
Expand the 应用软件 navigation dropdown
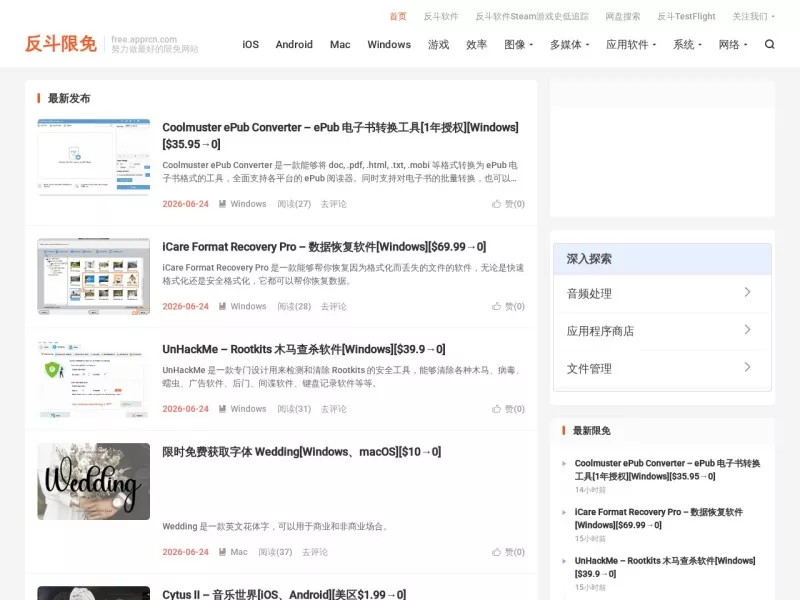(631, 45)
